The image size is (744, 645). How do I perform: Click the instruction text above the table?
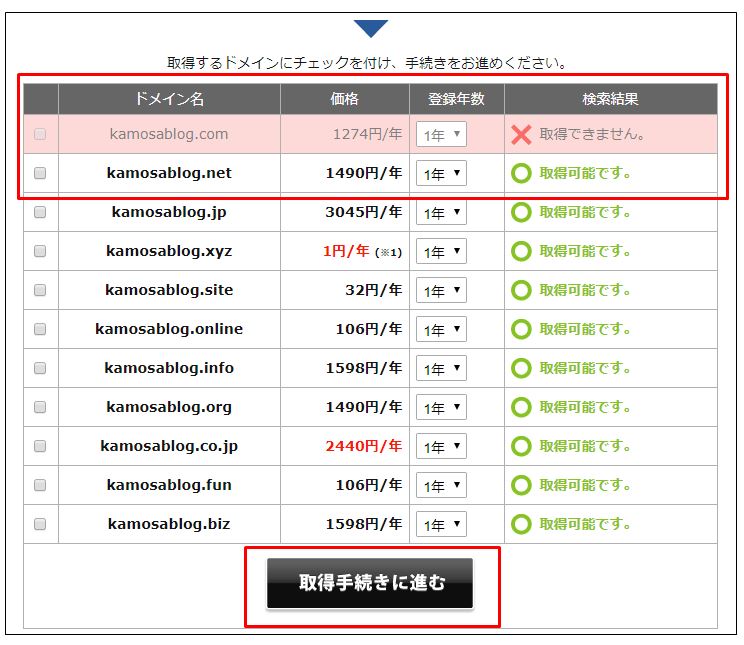coord(368,63)
